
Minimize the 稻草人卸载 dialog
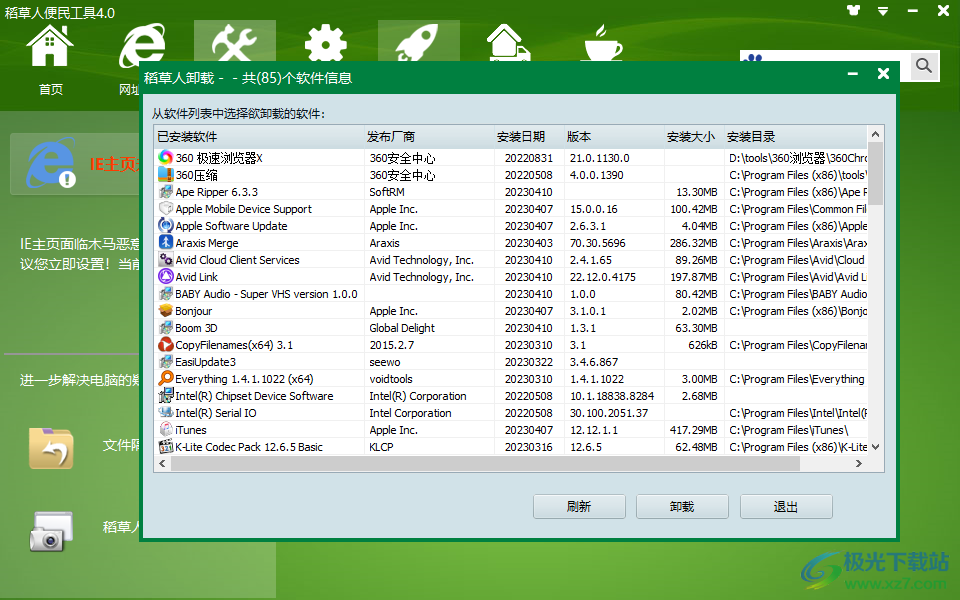pyautogui.click(x=853, y=74)
